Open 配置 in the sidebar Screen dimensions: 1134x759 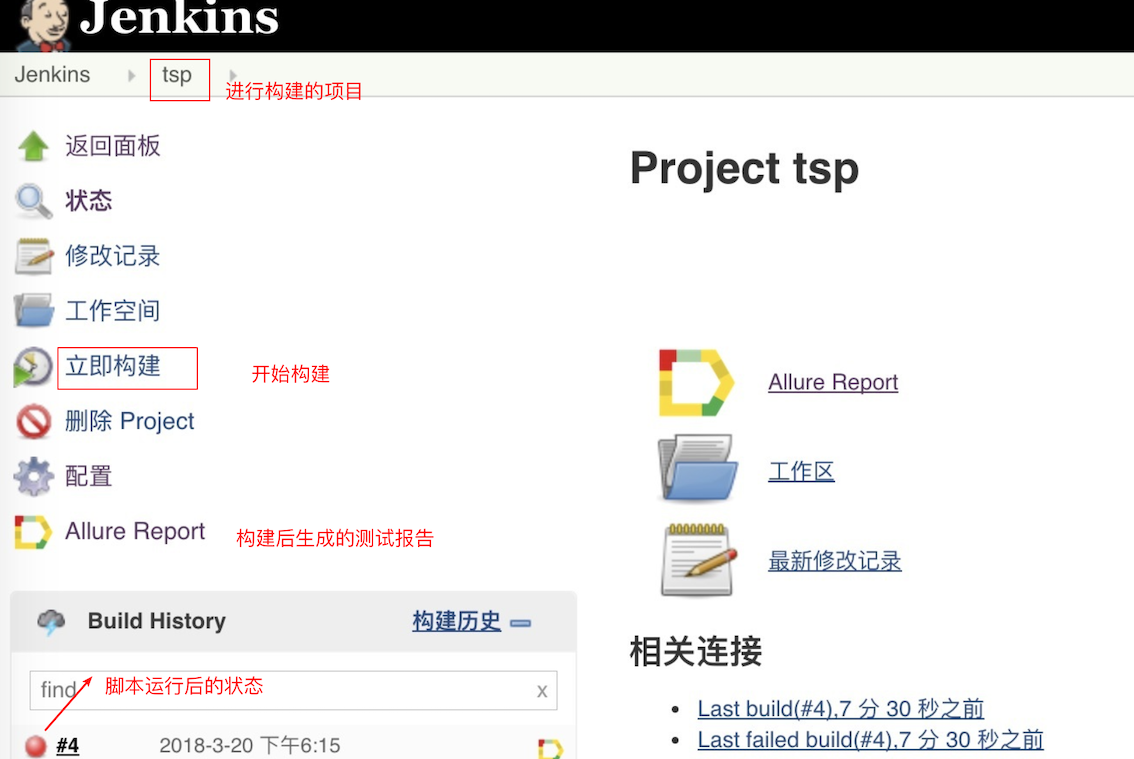89,476
